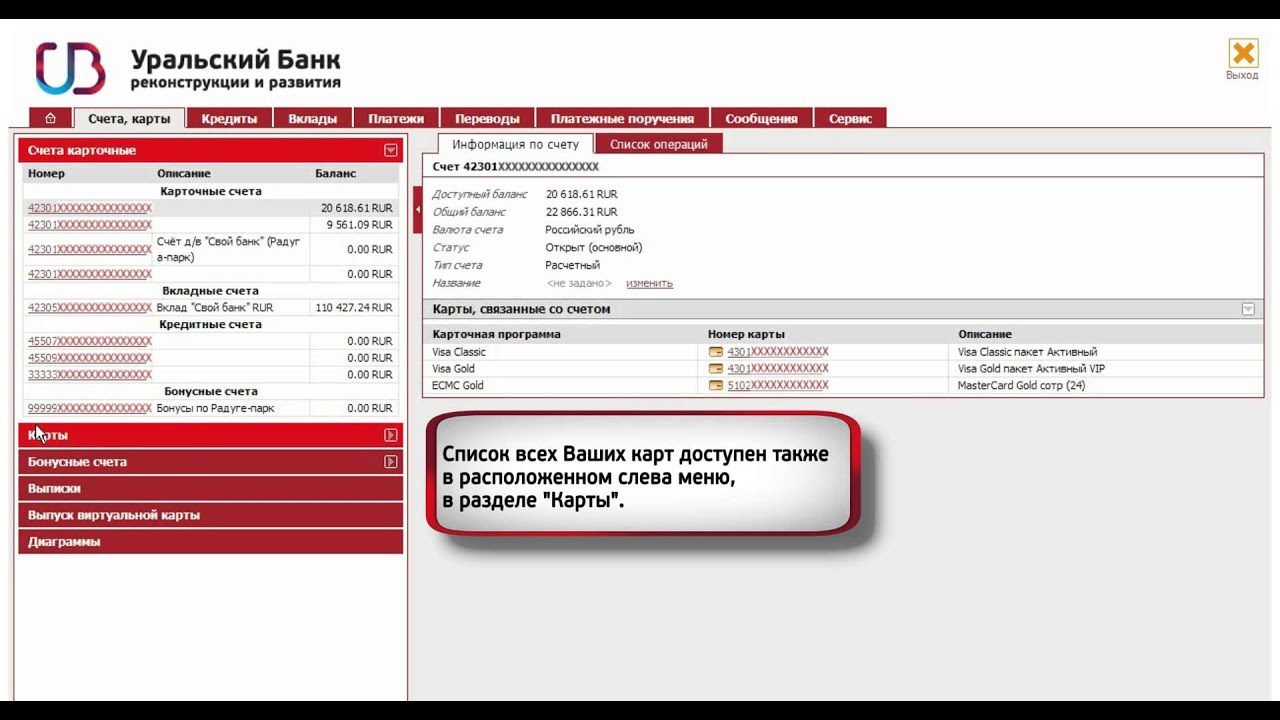Open the Сервис tab

click(850, 118)
